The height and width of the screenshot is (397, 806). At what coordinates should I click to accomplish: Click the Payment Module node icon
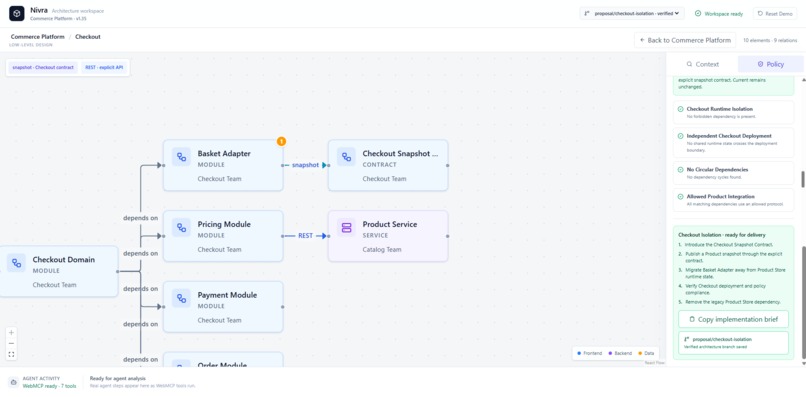click(181, 298)
